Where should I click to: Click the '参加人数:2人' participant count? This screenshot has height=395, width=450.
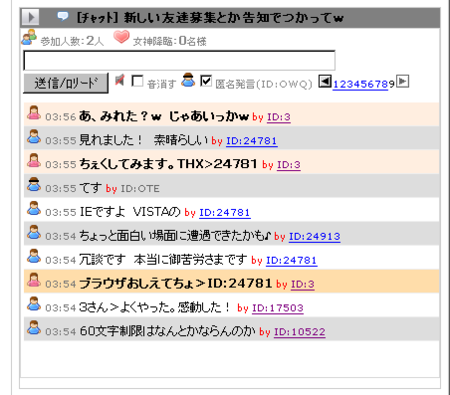click(x=72, y=41)
